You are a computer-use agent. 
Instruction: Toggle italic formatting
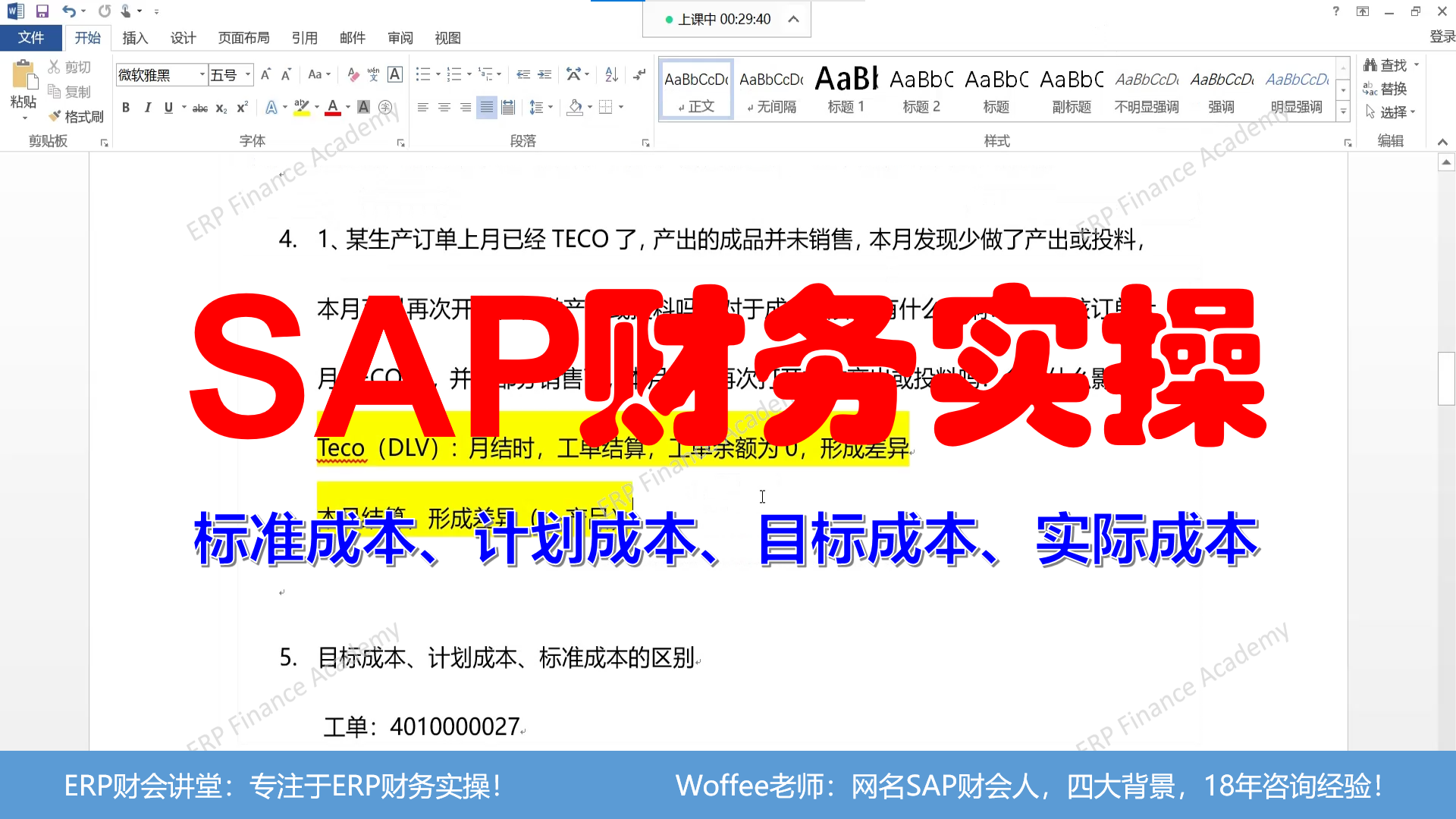tap(148, 107)
